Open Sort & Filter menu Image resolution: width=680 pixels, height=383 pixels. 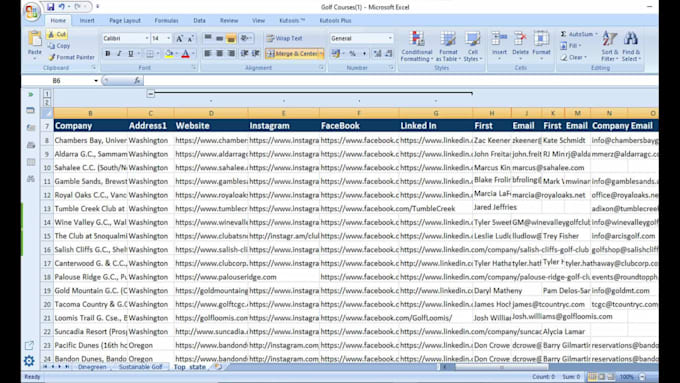pos(609,46)
